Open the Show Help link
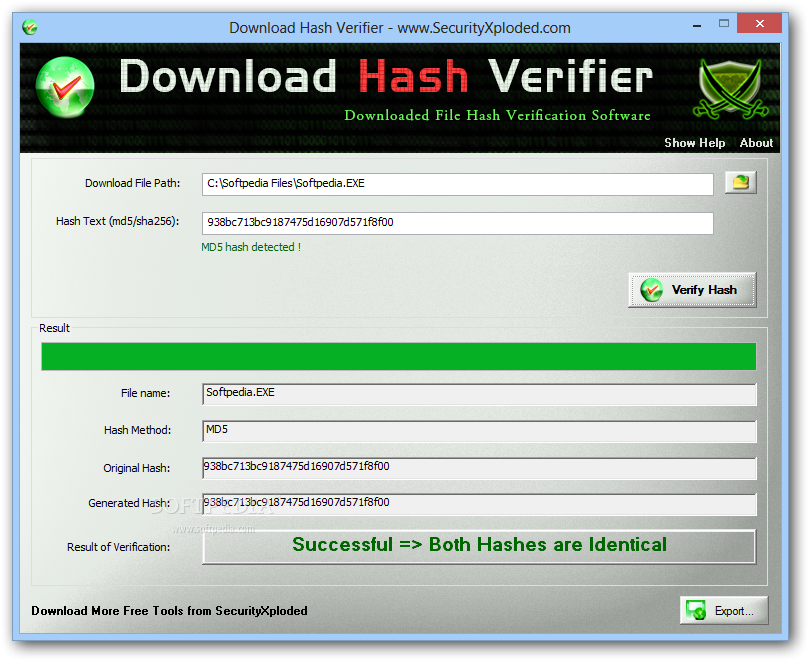This screenshot has width=809, height=661. click(694, 143)
